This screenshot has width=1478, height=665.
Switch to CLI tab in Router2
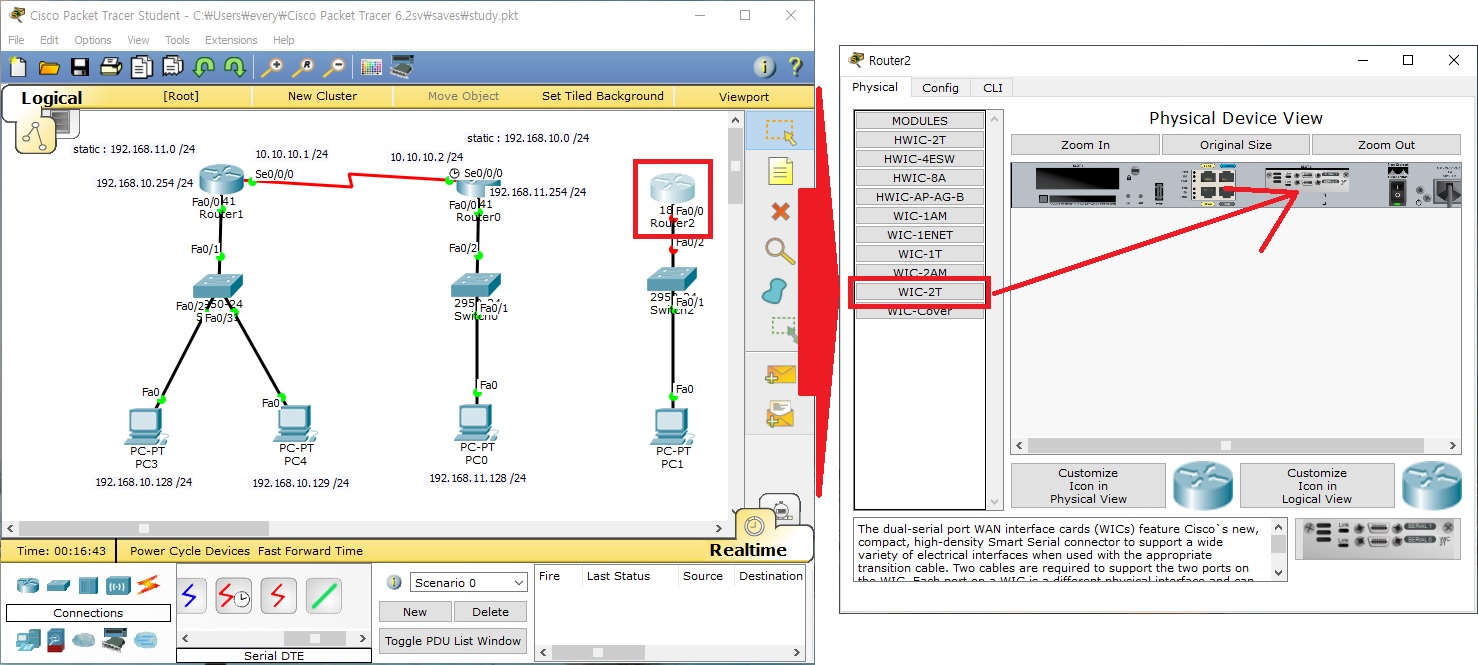(x=992, y=88)
